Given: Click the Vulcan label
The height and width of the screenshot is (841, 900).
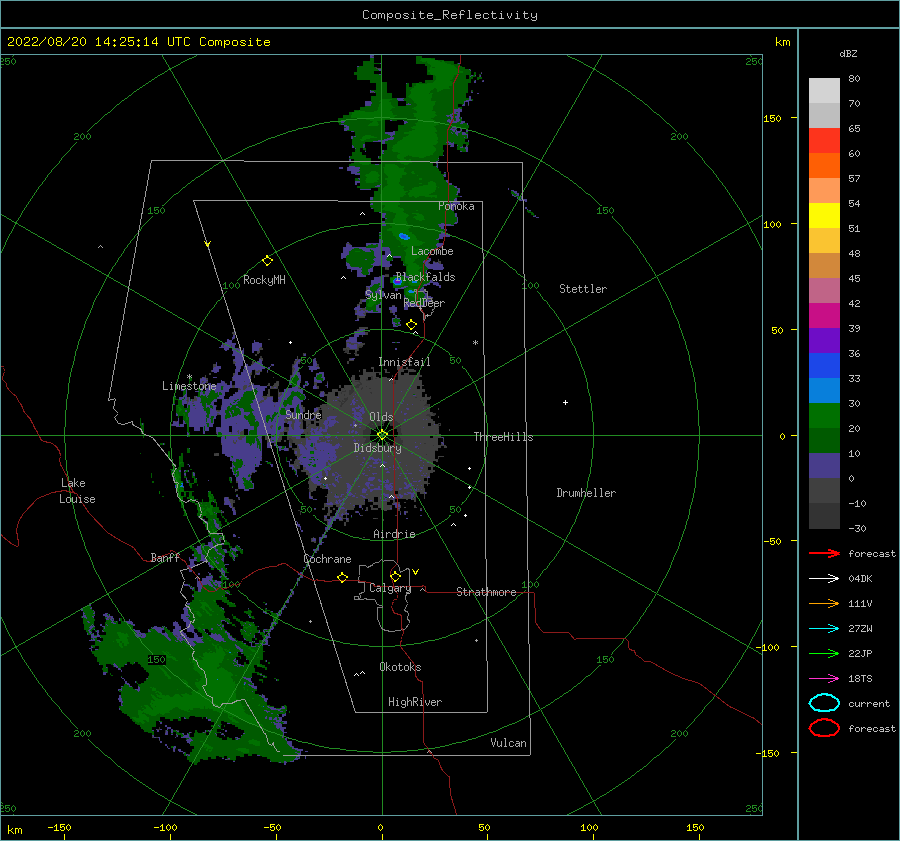Looking at the screenshot, I should (508, 742).
